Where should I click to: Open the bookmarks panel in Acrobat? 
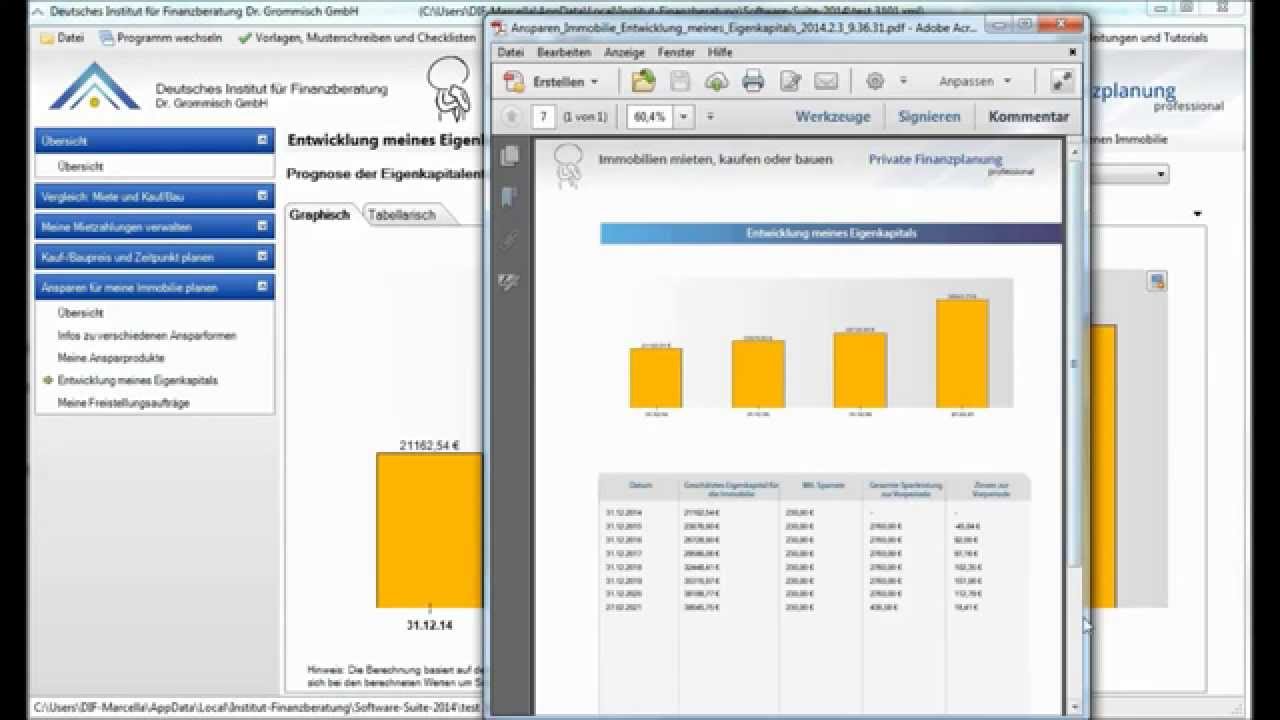(x=510, y=197)
